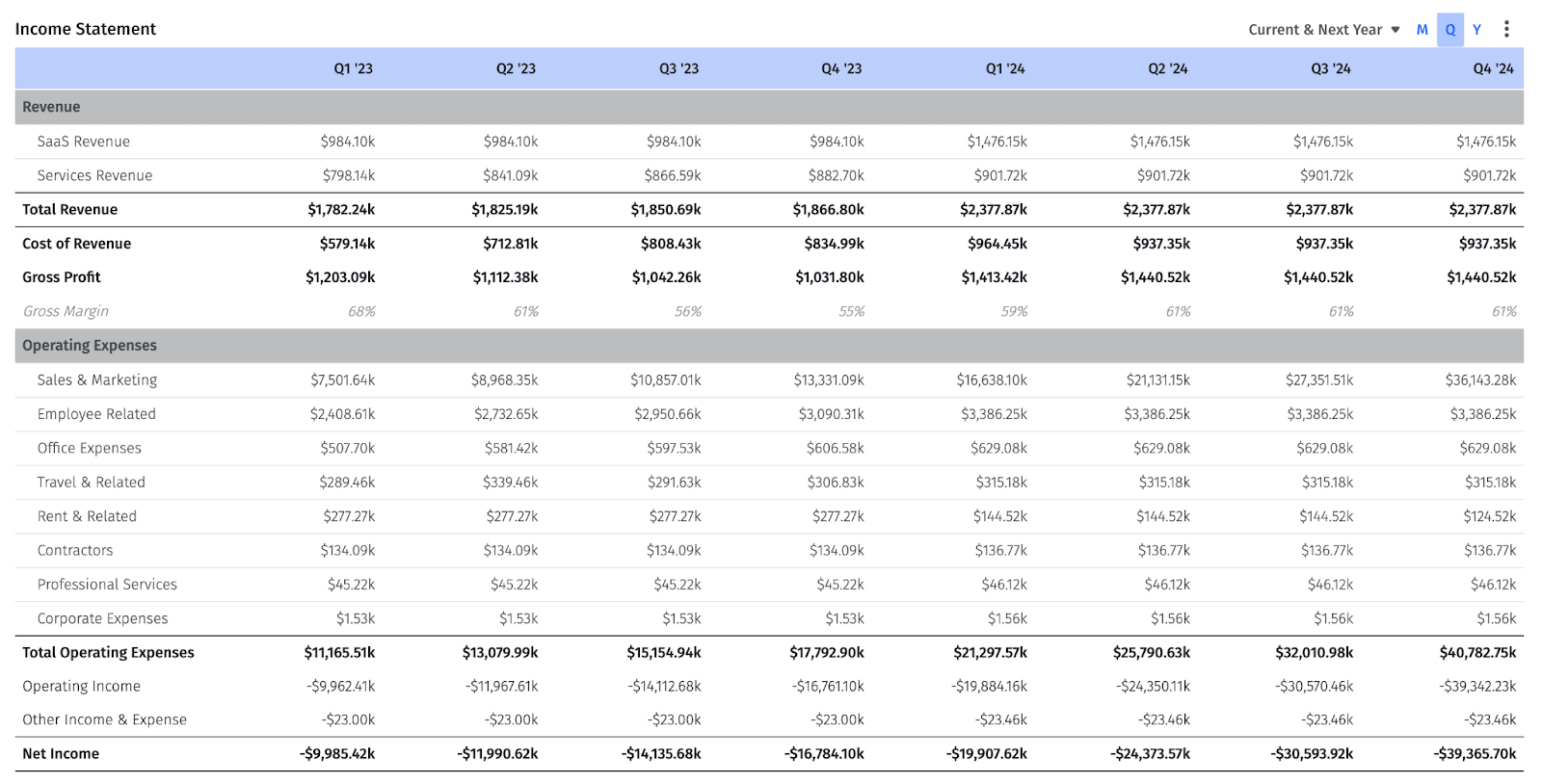
Task: Click Q3 '23 Services Revenue $866.59k
Action: click(673, 175)
